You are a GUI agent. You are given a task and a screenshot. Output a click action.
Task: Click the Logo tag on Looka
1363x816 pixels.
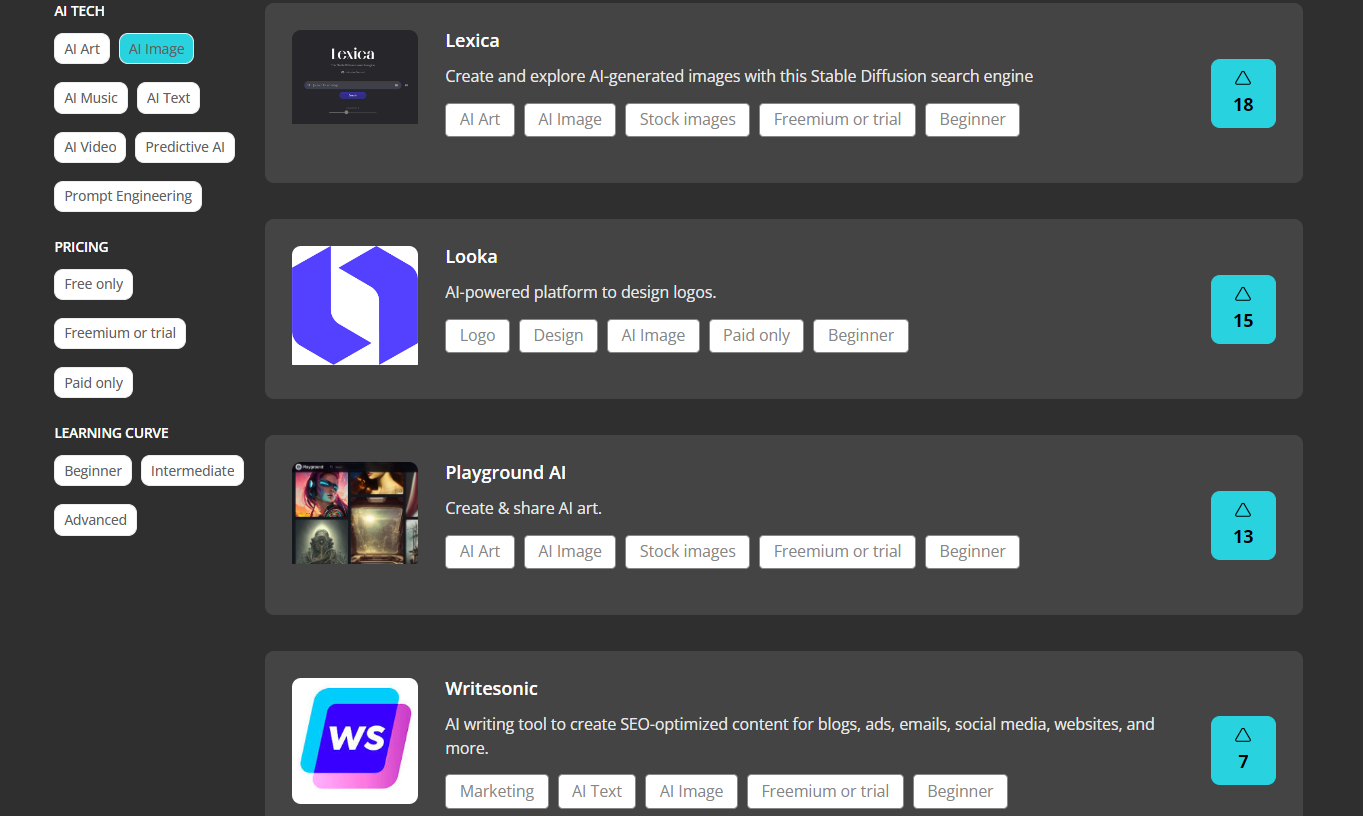coord(477,336)
